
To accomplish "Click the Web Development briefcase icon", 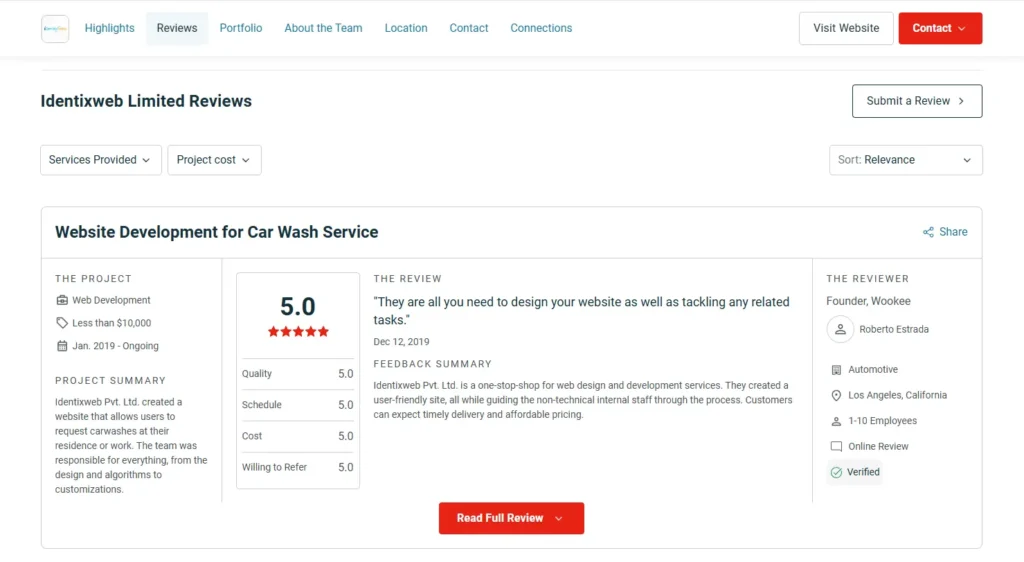I will coord(62,300).
